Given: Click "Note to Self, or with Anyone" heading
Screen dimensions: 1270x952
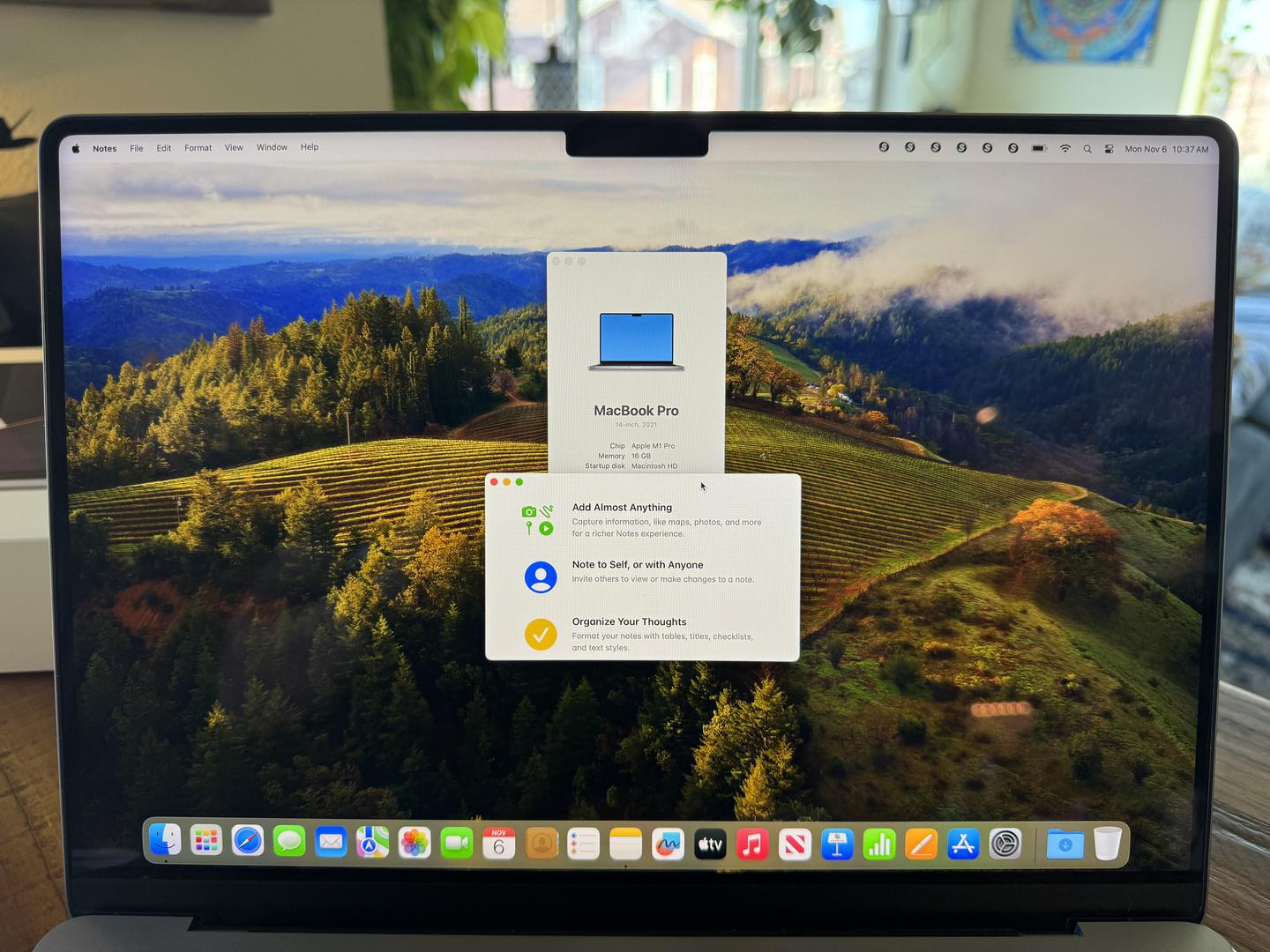Looking at the screenshot, I should point(638,565).
